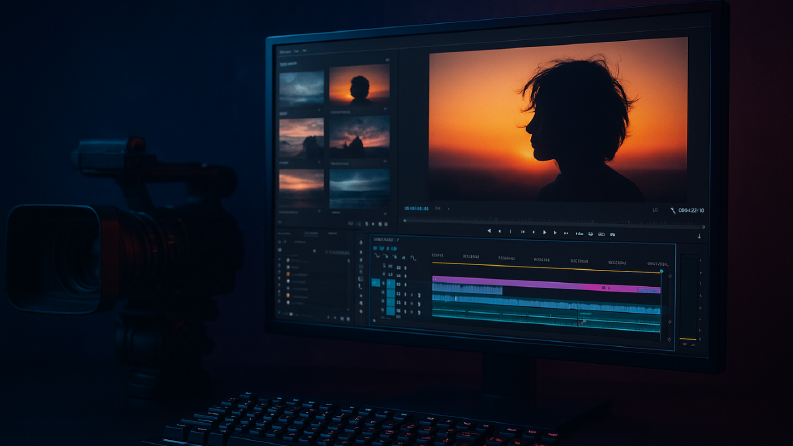Open the wrench settings icon beside duration
The width and height of the screenshot is (793, 446).
coord(673,210)
